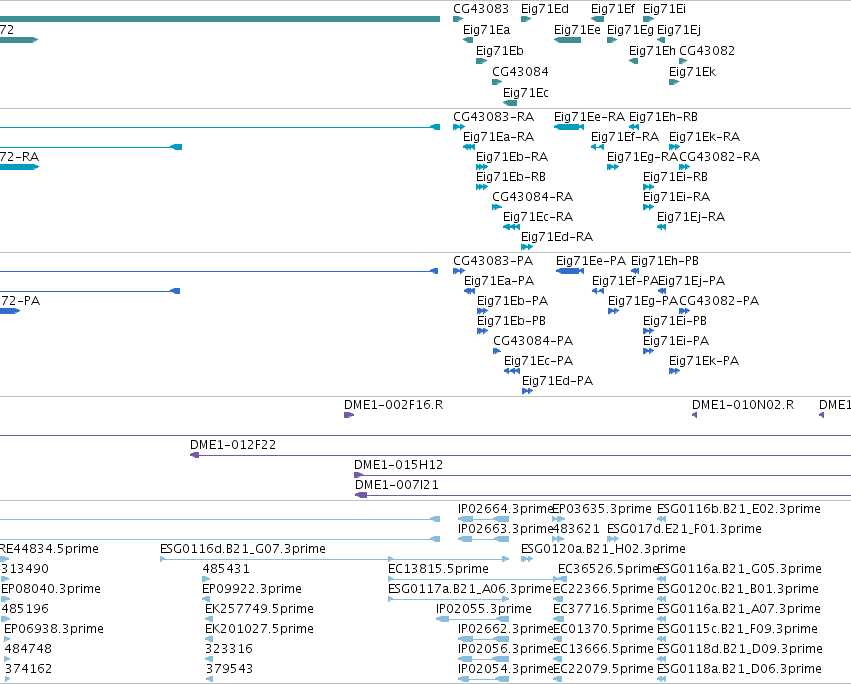Screen dimensions: 851x684
Task: Click protein Eig71Ed-PA label
Action: coord(557,382)
